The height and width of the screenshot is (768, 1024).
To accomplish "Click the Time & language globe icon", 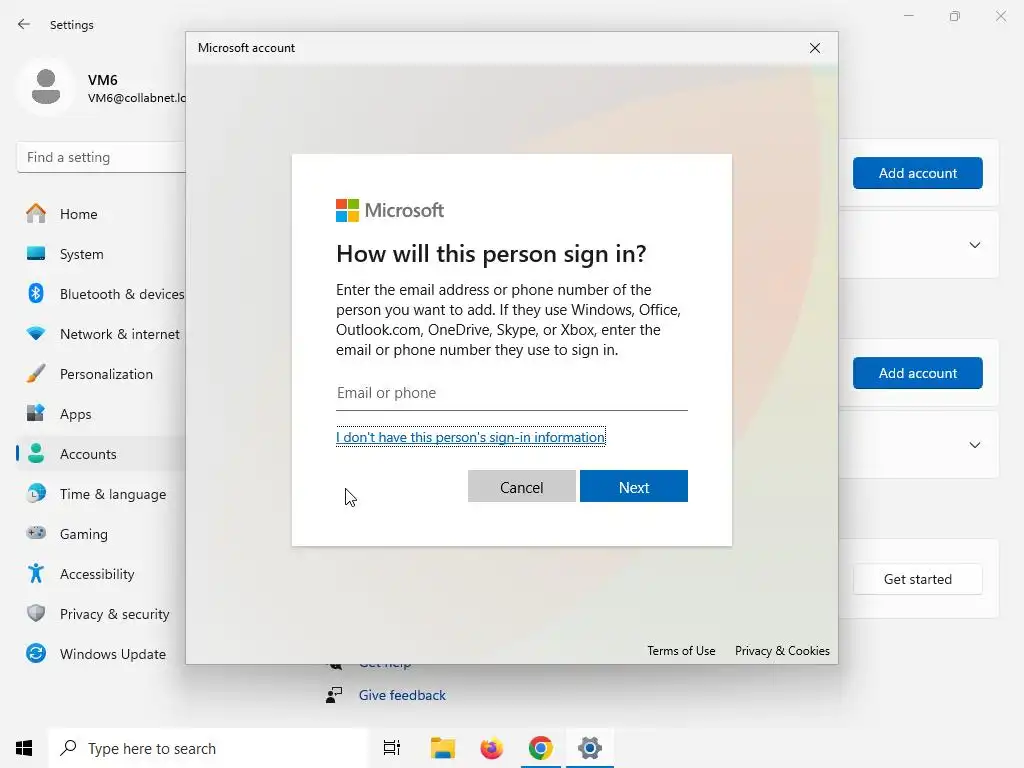I will coord(36,493).
